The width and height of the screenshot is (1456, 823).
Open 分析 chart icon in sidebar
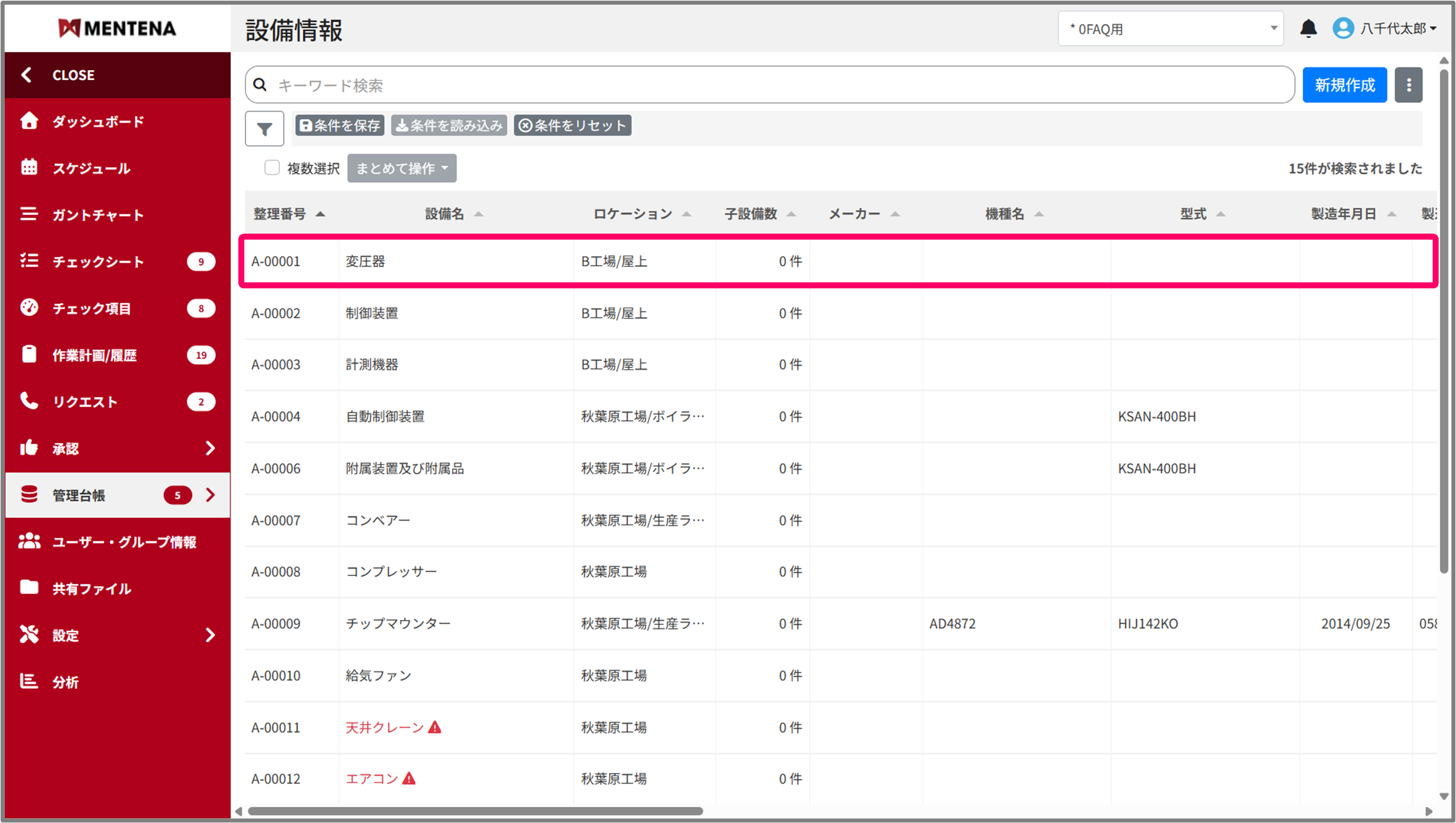(x=29, y=681)
